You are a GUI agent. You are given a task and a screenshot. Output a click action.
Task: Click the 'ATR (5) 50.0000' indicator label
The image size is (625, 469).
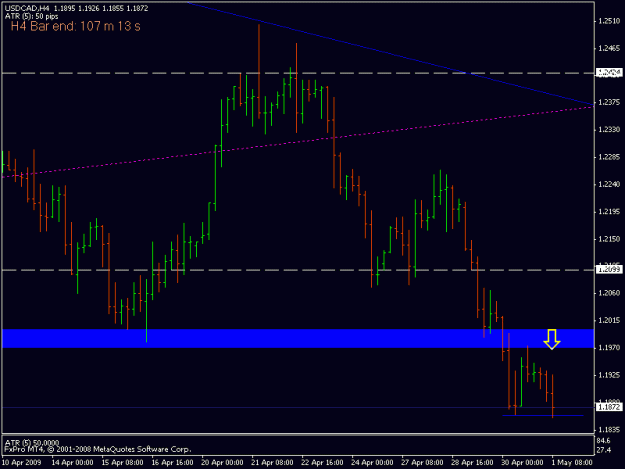tap(32, 442)
